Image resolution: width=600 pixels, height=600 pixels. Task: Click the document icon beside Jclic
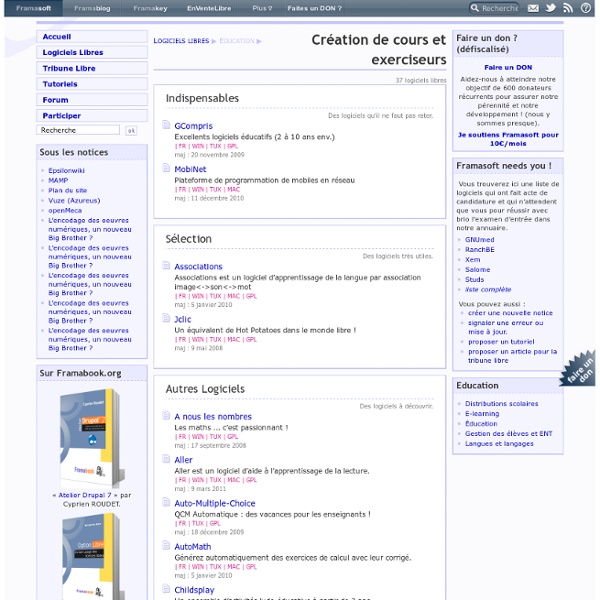tap(166, 318)
